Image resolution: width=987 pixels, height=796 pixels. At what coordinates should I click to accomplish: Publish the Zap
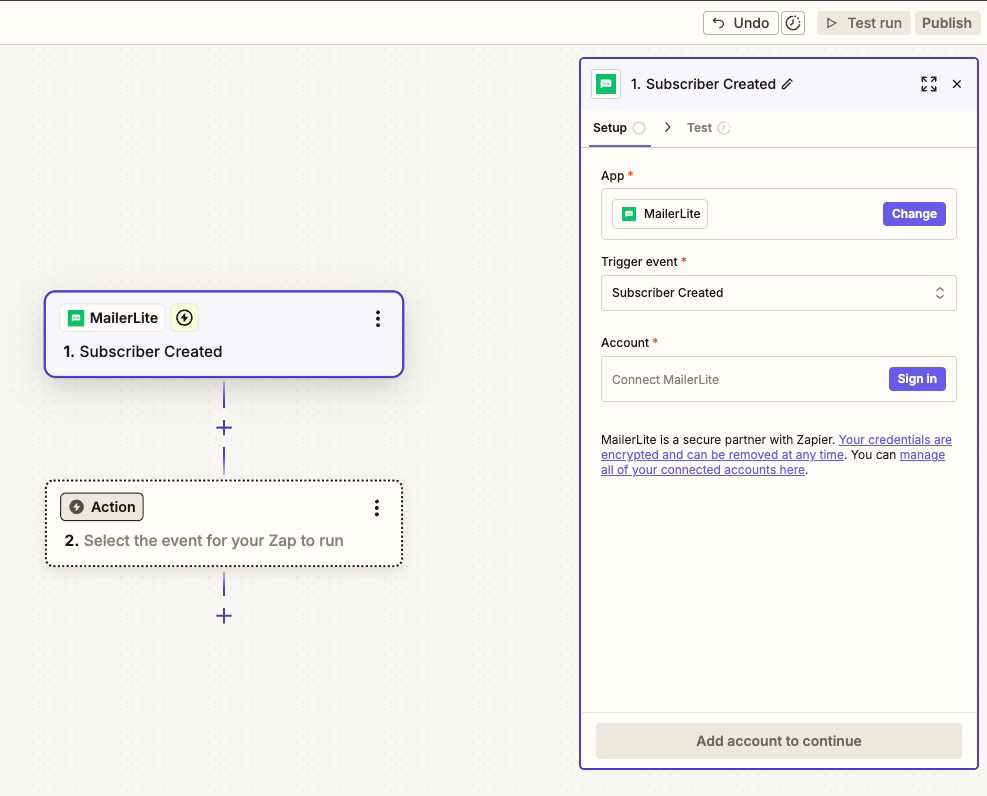pyautogui.click(x=946, y=22)
